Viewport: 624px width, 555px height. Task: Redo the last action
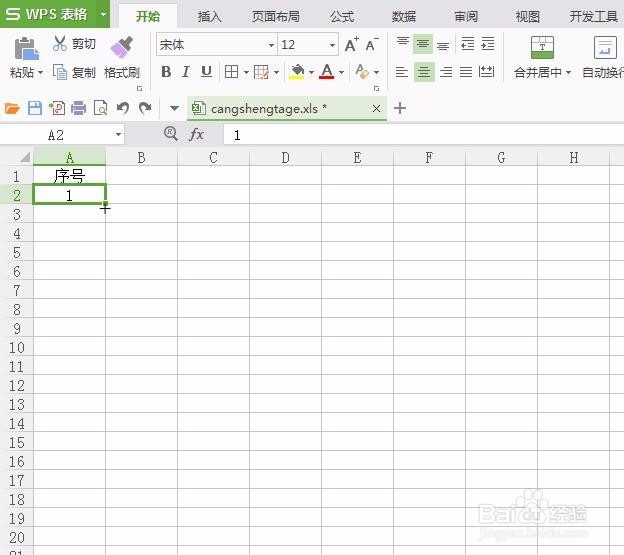pyautogui.click(x=145, y=108)
